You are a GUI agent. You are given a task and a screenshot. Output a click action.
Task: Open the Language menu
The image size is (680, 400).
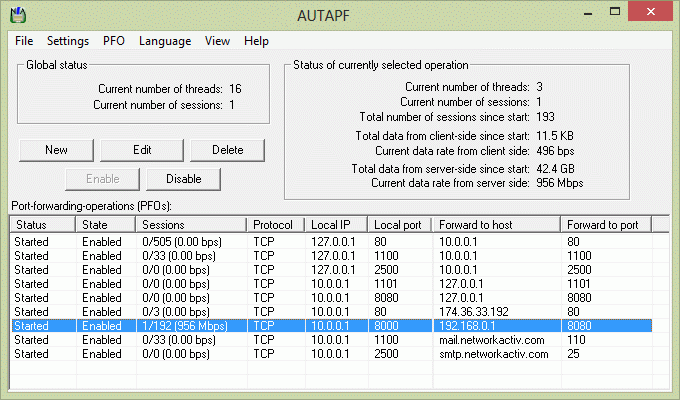(165, 41)
